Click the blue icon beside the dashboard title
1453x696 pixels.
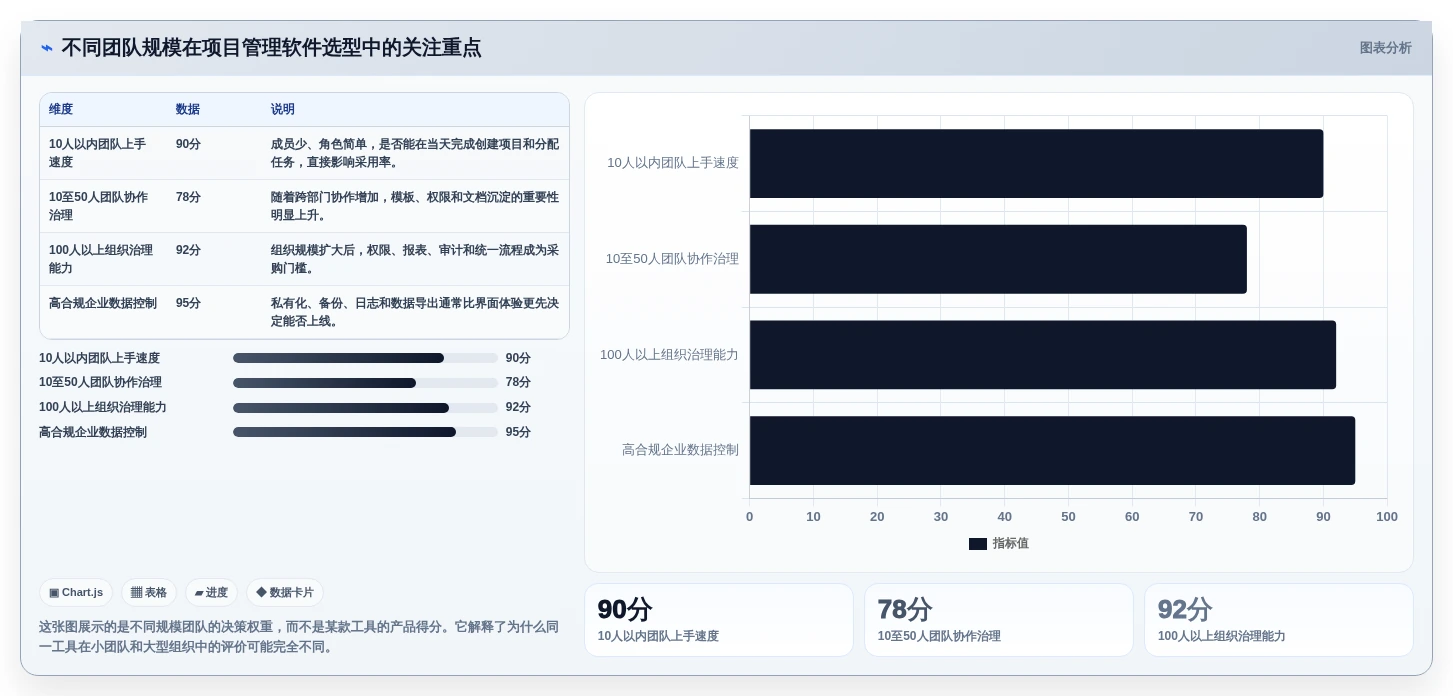point(47,48)
